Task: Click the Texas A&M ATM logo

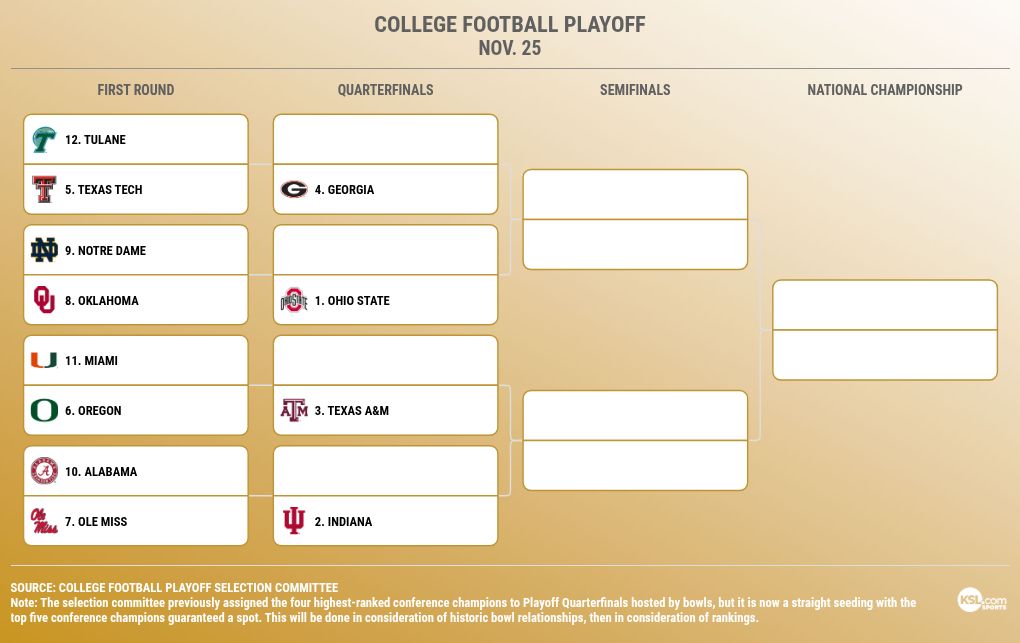Action: 293,411
